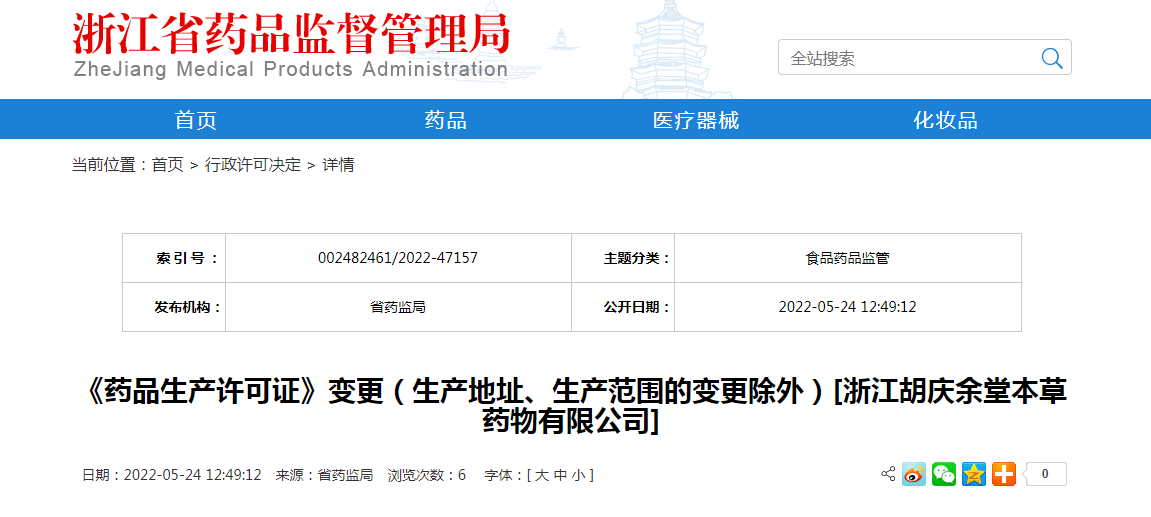Set font size to 小
This screenshot has height=517, width=1151.
pos(578,475)
